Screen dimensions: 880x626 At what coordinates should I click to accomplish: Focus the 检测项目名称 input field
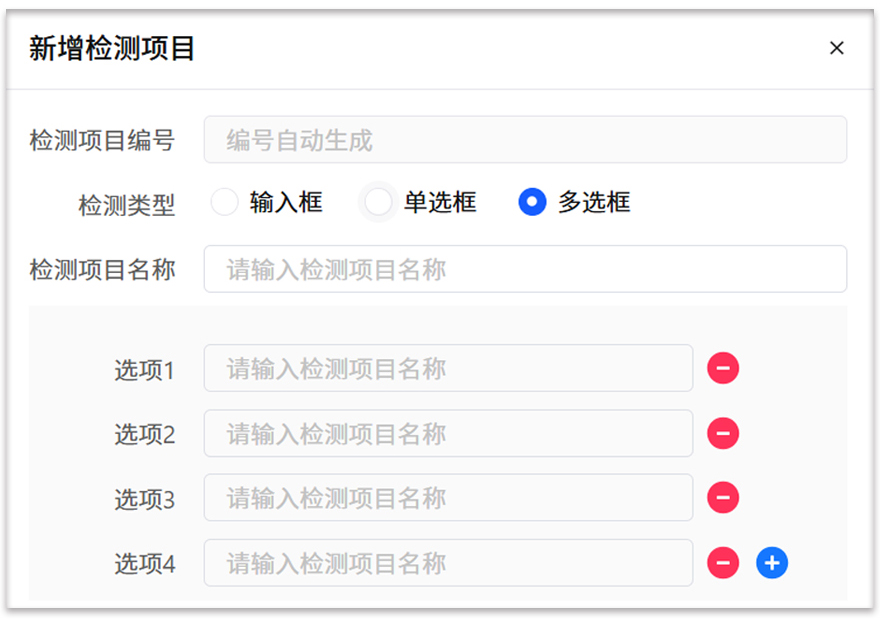pos(525,269)
